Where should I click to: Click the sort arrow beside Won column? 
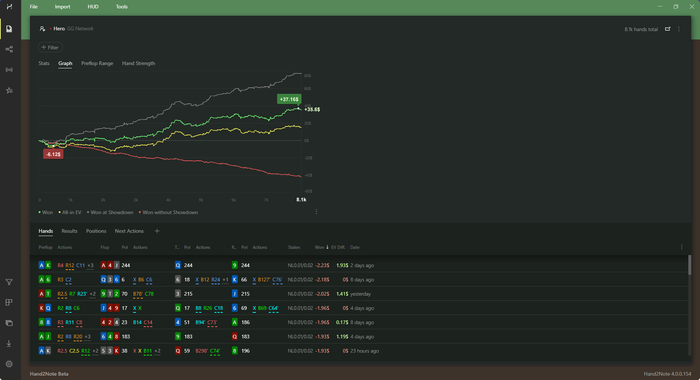click(328, 247)
